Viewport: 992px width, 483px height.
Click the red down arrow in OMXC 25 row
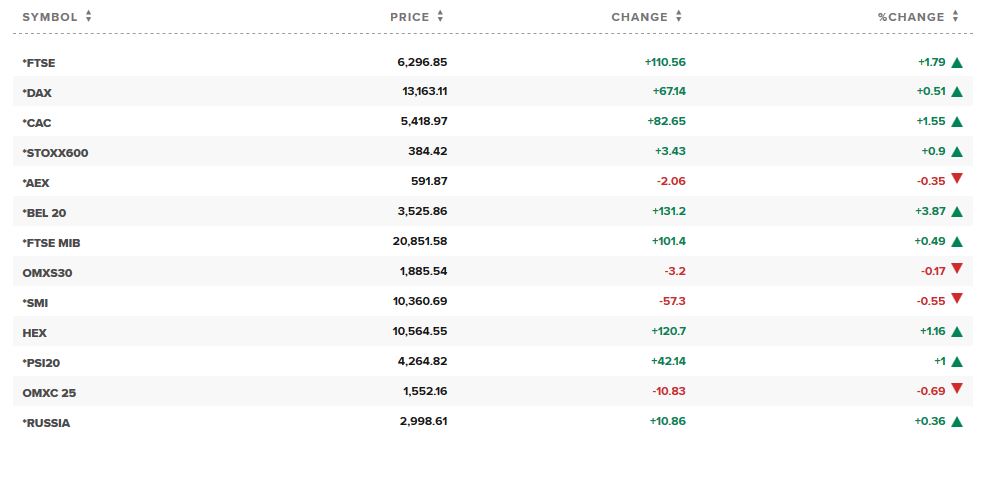click(957, 388)
